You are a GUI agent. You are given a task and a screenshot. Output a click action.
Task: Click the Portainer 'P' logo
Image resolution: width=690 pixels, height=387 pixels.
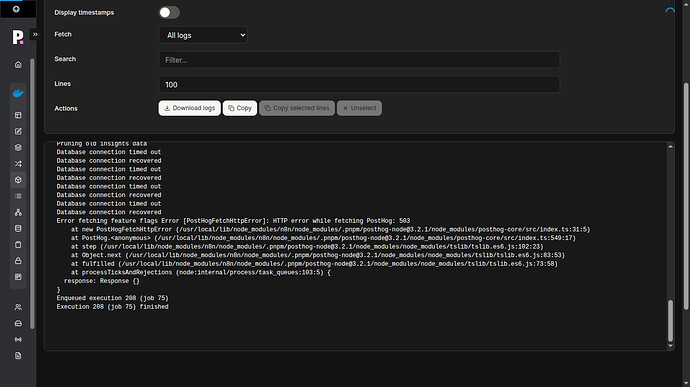pyautogui.click(x=18, y=37)
